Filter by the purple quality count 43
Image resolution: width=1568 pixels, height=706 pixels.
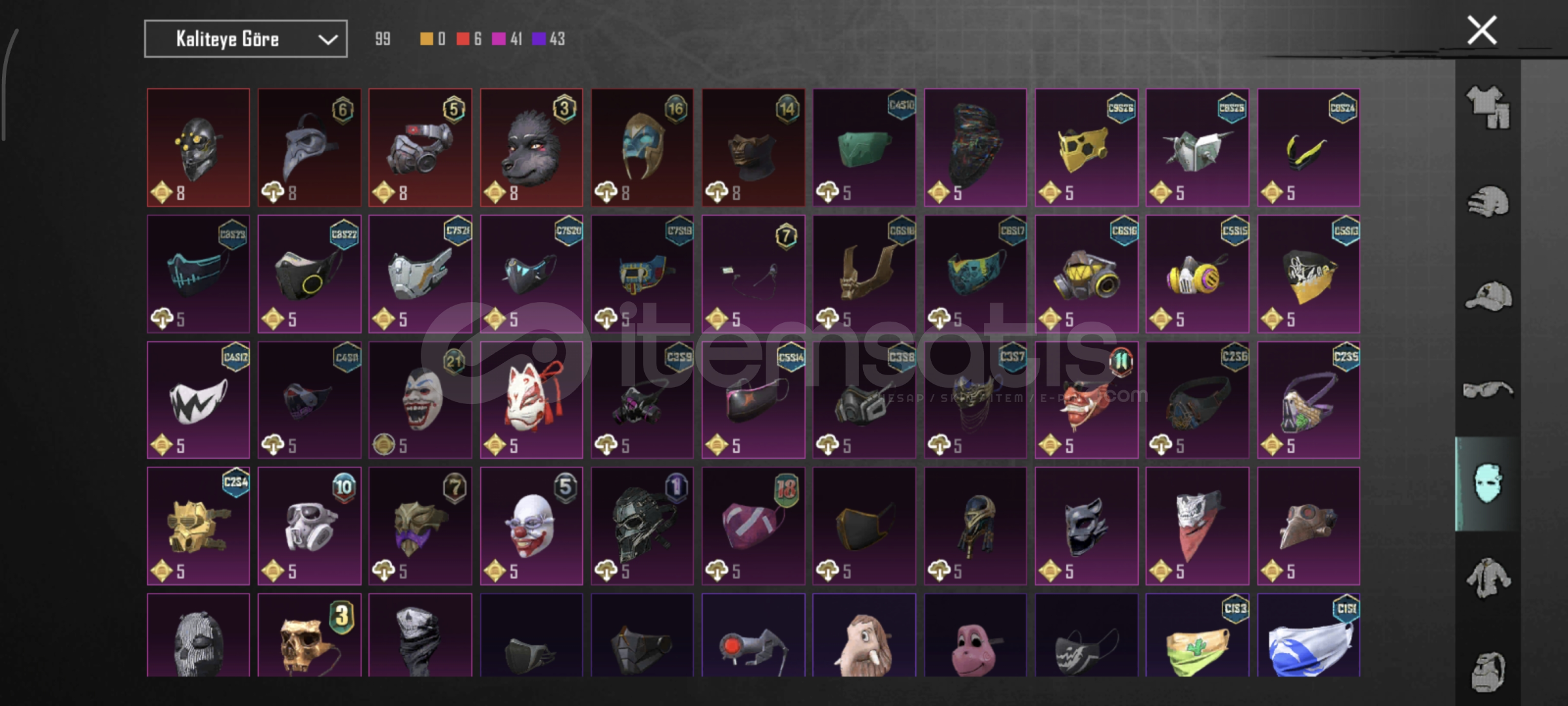[x=548, y=39]
